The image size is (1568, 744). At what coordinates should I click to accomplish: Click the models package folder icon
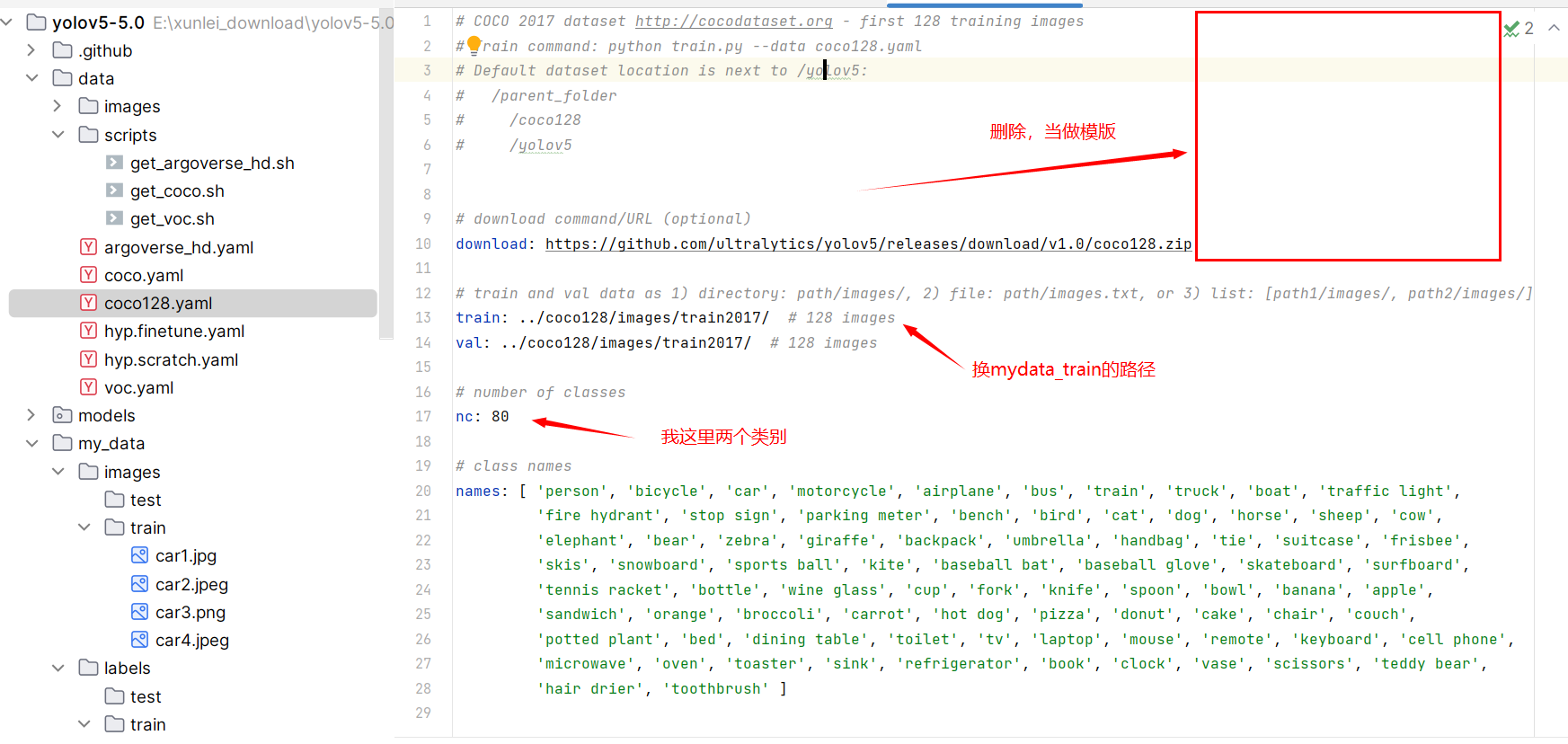tap(63, 415)
